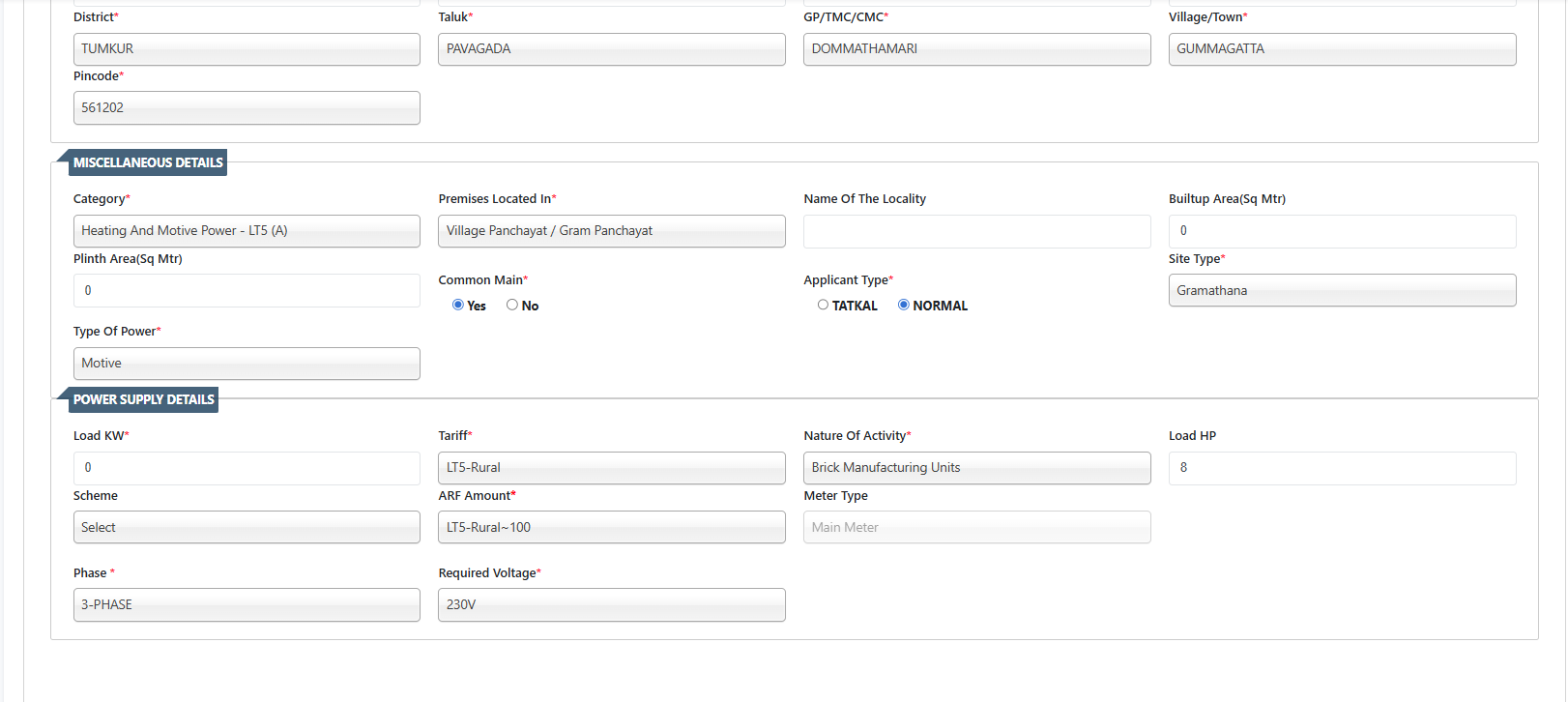Open the Site Type dropdown
This screenshot has height=702, width=1568.
[1342, 290]
